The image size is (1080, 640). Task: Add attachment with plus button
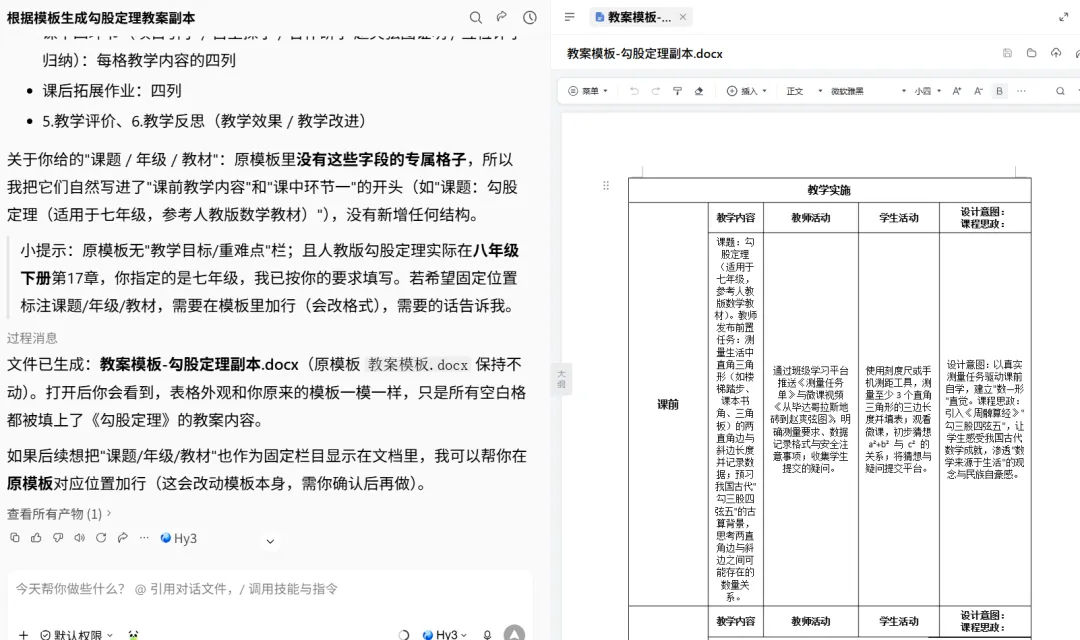pyautogui.click(x=23, y=634)
